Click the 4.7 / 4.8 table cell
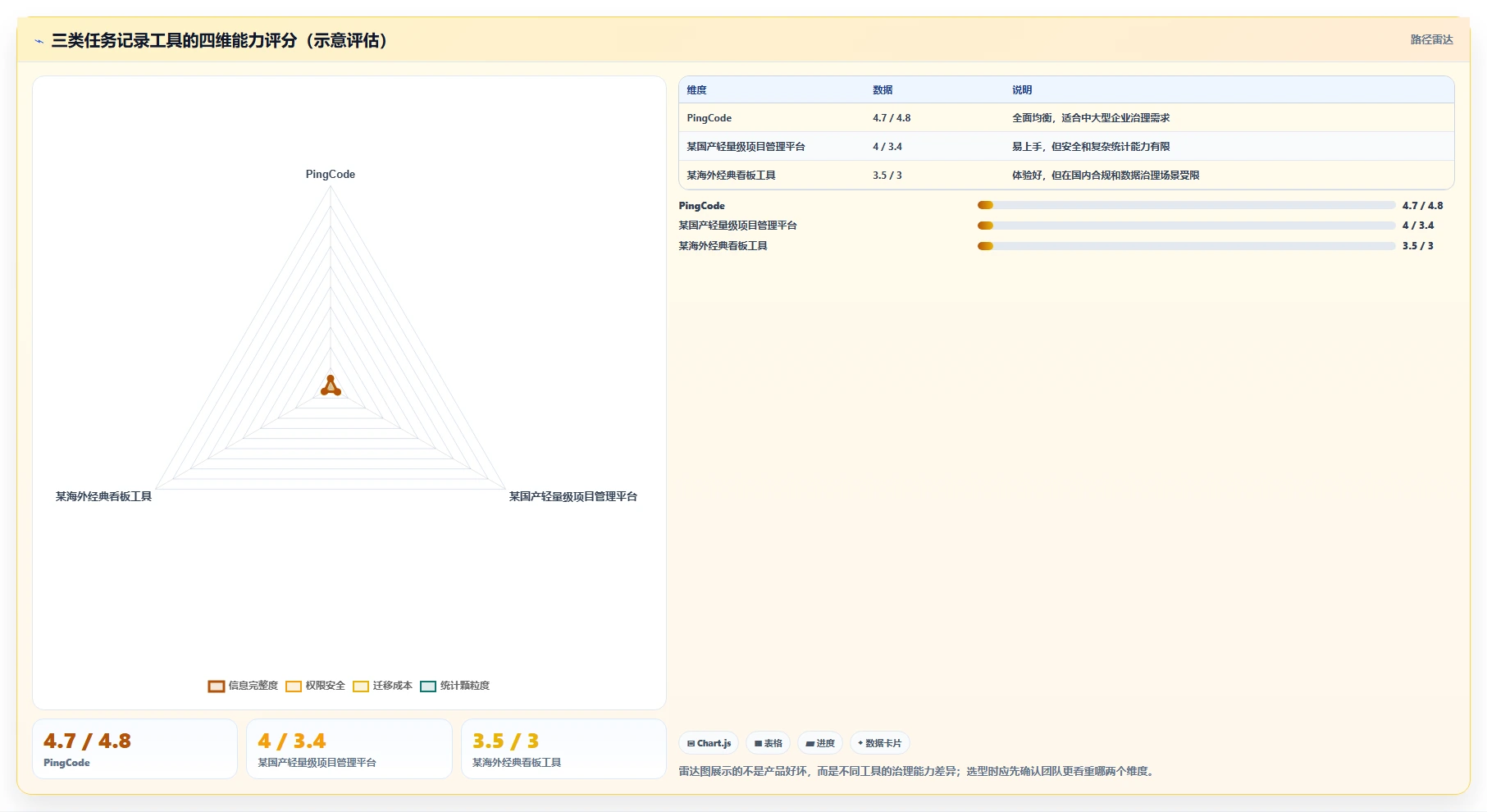Image resolution: width=1487 pixels, height=812 pixels. click(892, 118)
